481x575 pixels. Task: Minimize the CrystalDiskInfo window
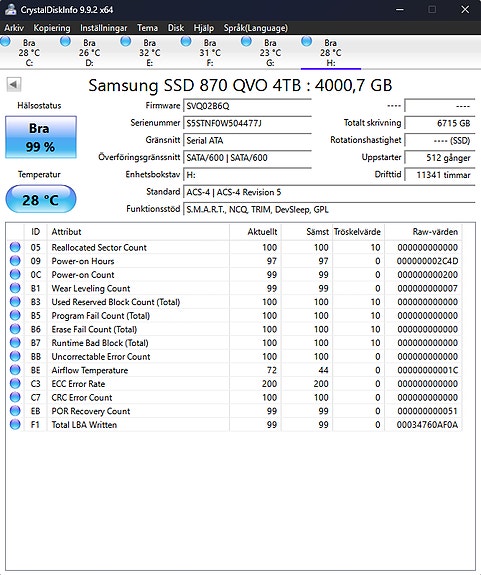(400, 10)
